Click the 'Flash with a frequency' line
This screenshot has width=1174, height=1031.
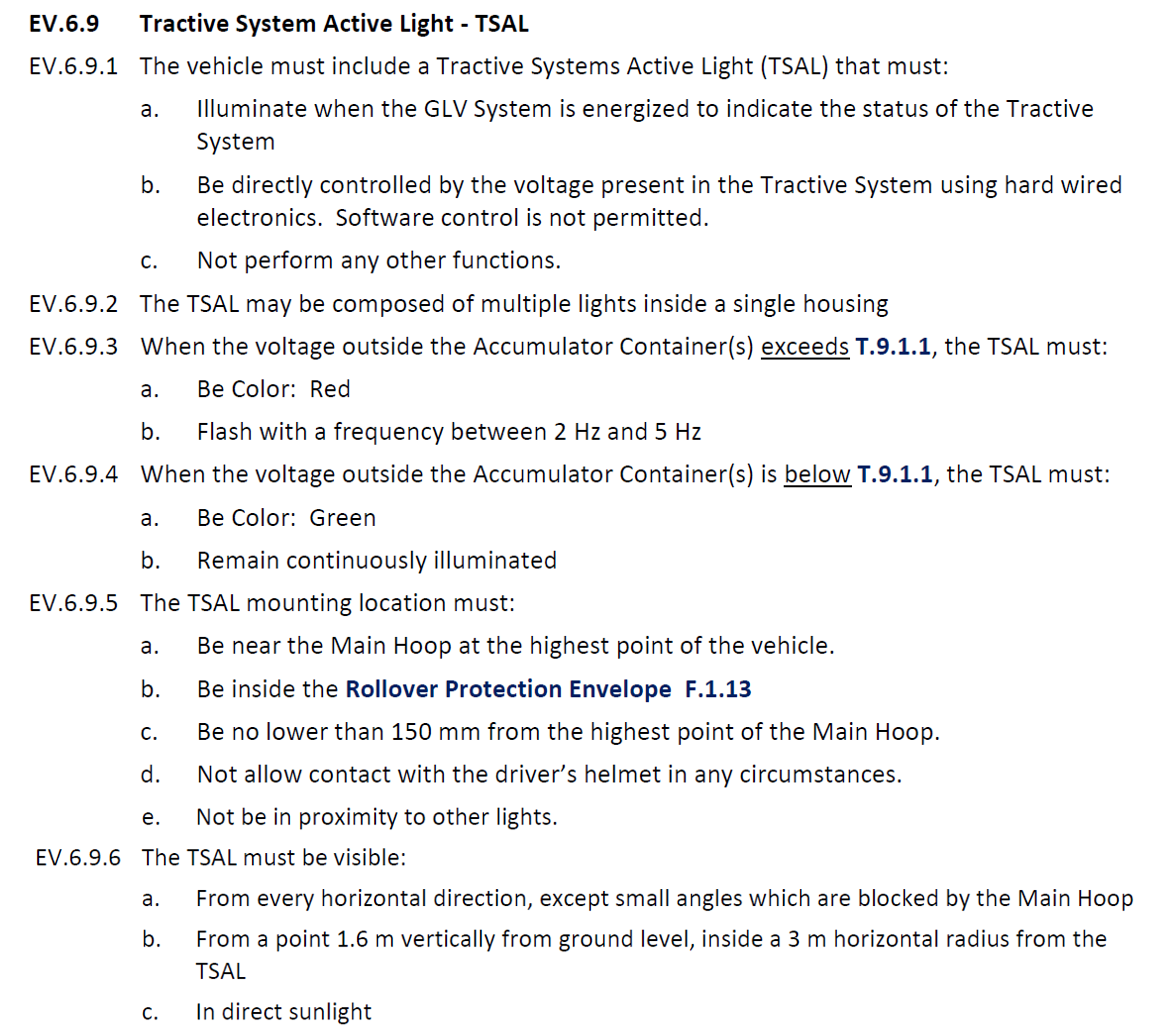point(448,432)
